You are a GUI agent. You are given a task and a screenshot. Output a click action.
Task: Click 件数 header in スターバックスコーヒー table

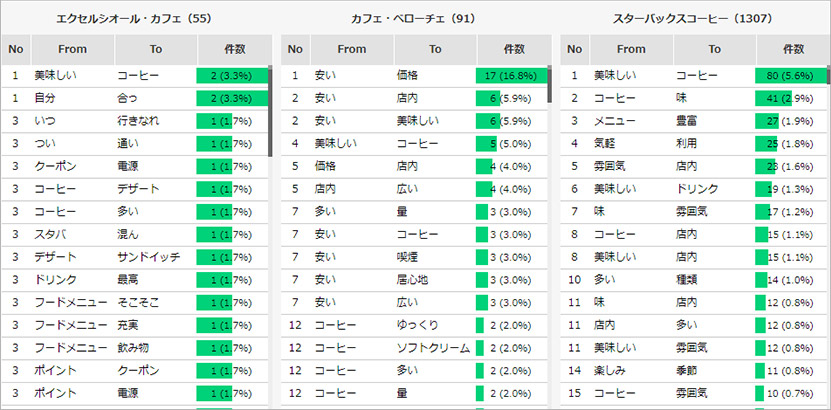[794, 50]
